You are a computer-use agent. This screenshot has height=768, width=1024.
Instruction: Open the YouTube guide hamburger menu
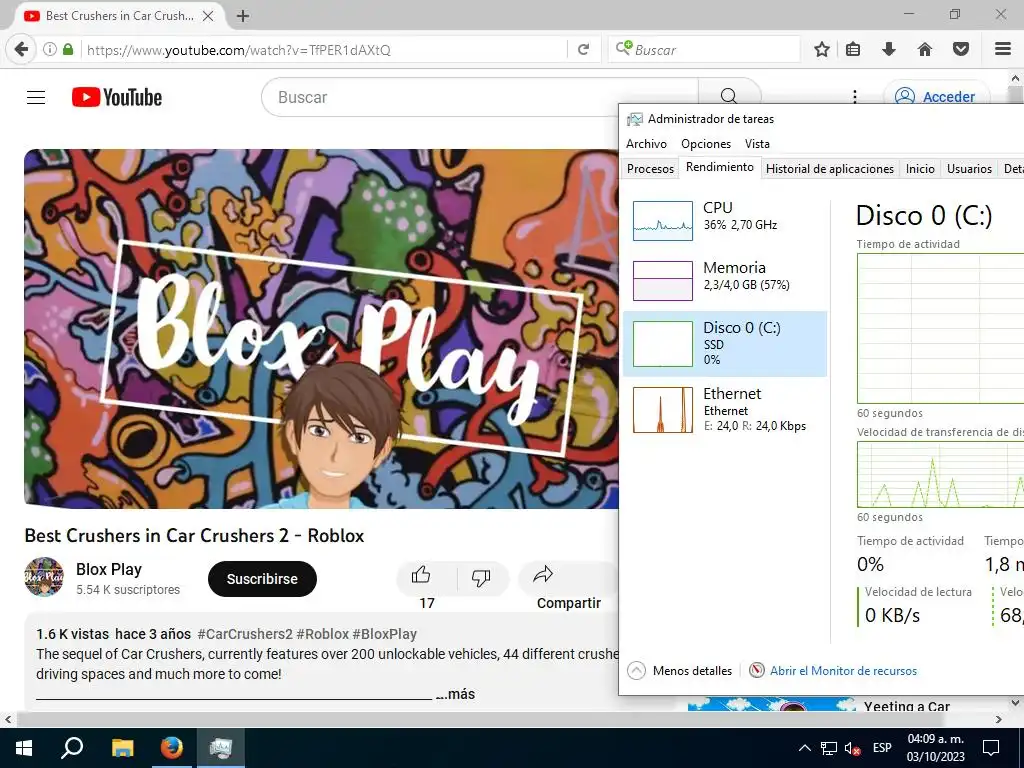click(36, 97)
